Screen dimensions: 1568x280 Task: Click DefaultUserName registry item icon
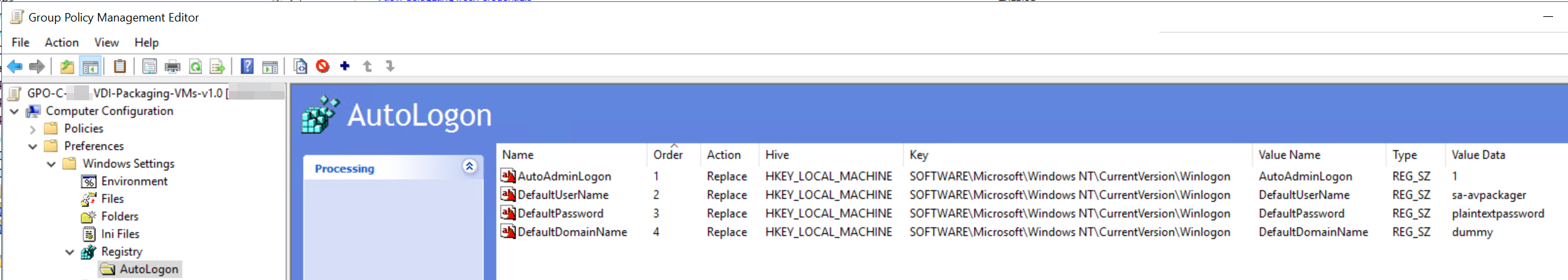pyautogui.click(x=508, y=194)
